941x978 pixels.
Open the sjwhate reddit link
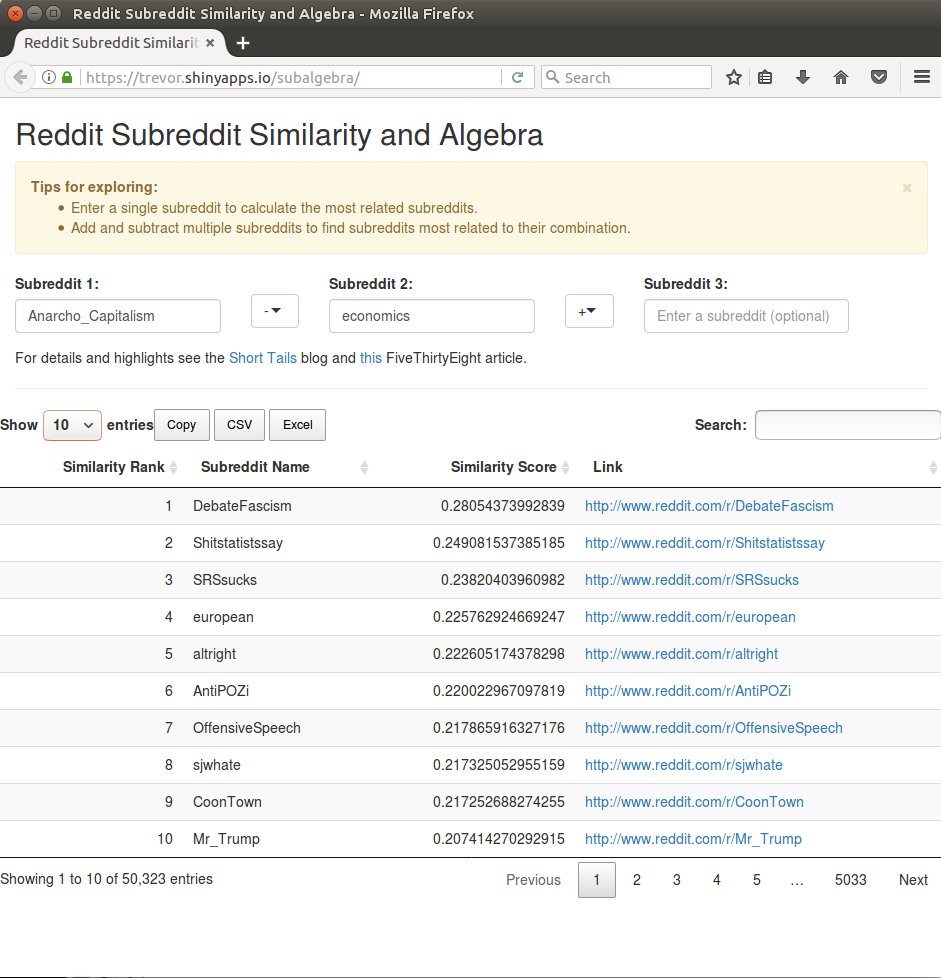(x=683, y=765)
